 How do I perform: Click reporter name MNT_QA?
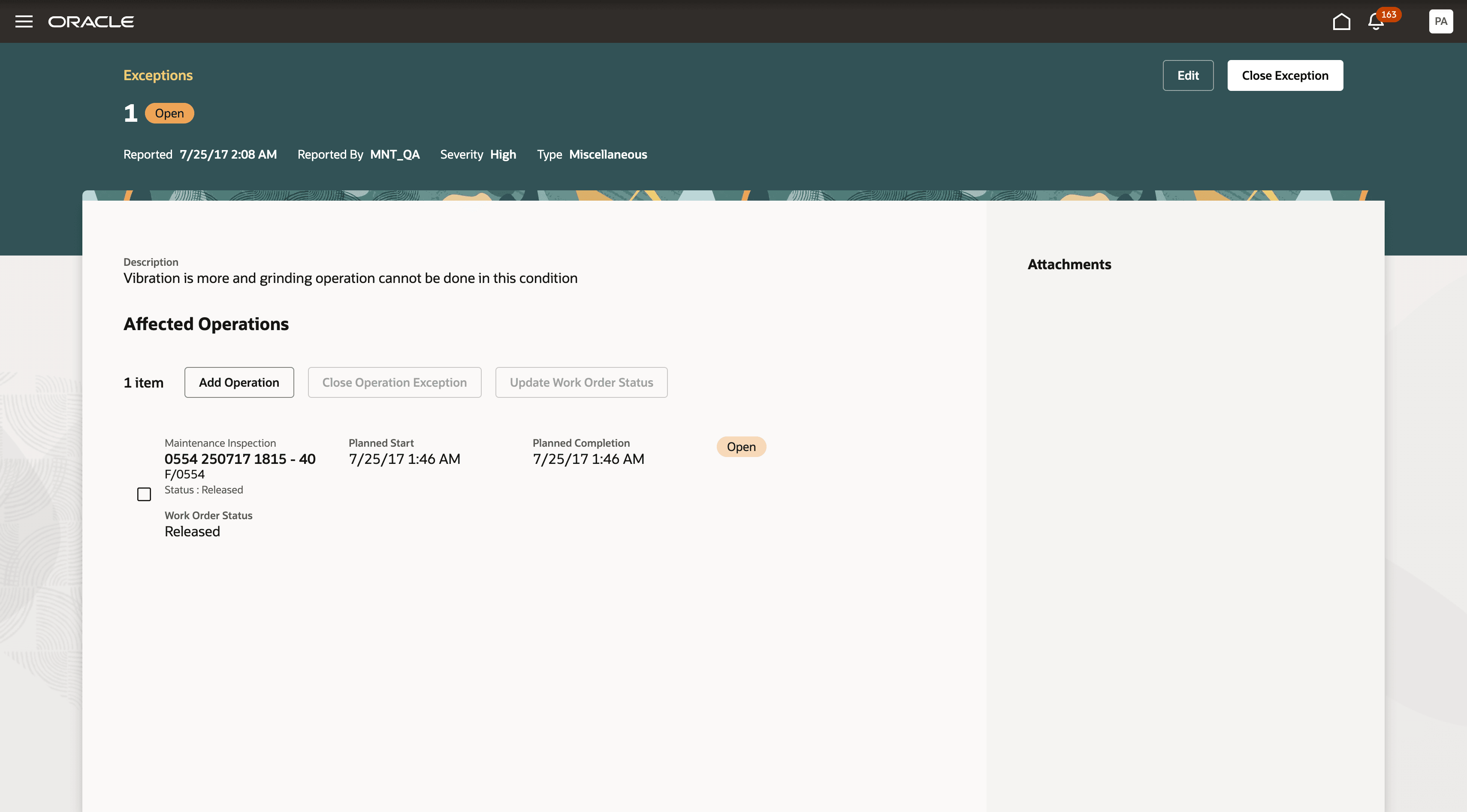coord(395,154)
